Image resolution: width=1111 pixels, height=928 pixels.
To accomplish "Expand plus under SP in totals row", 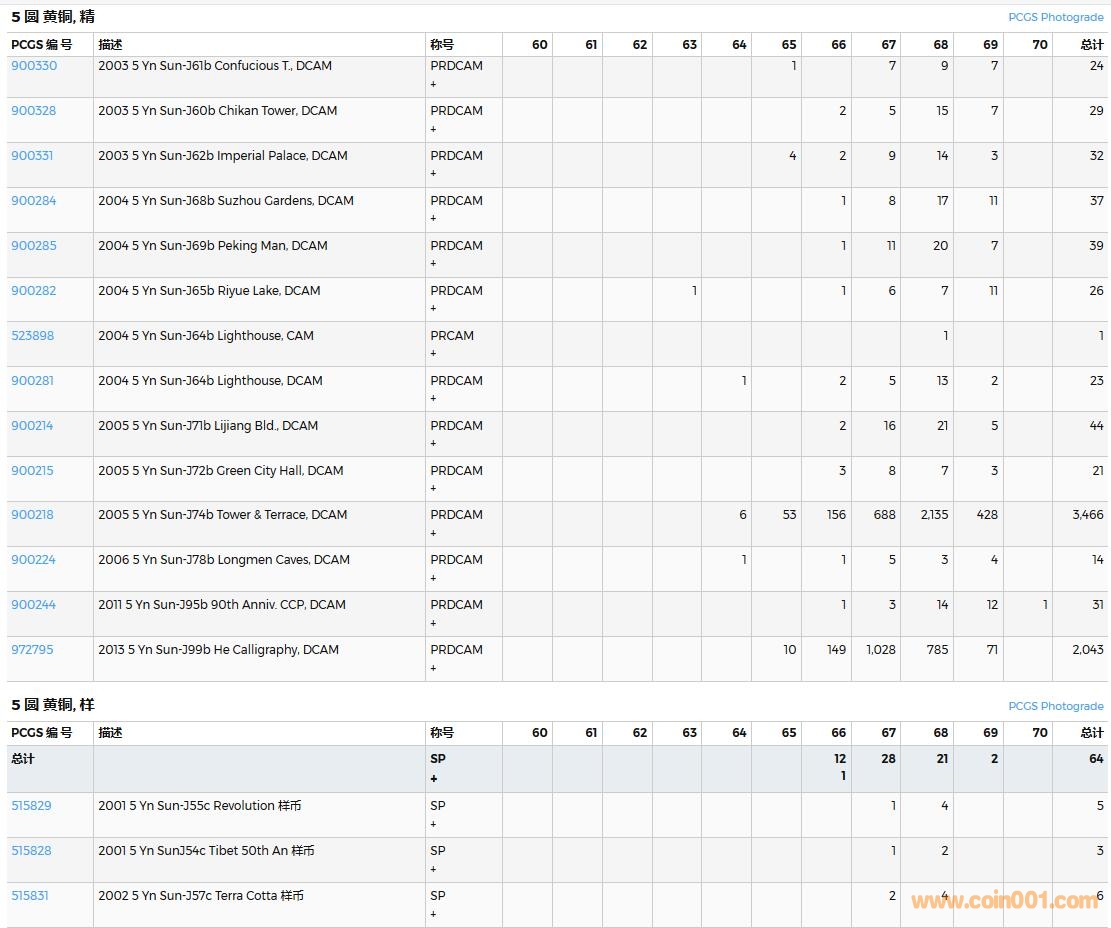I will (x=434, y=778).
